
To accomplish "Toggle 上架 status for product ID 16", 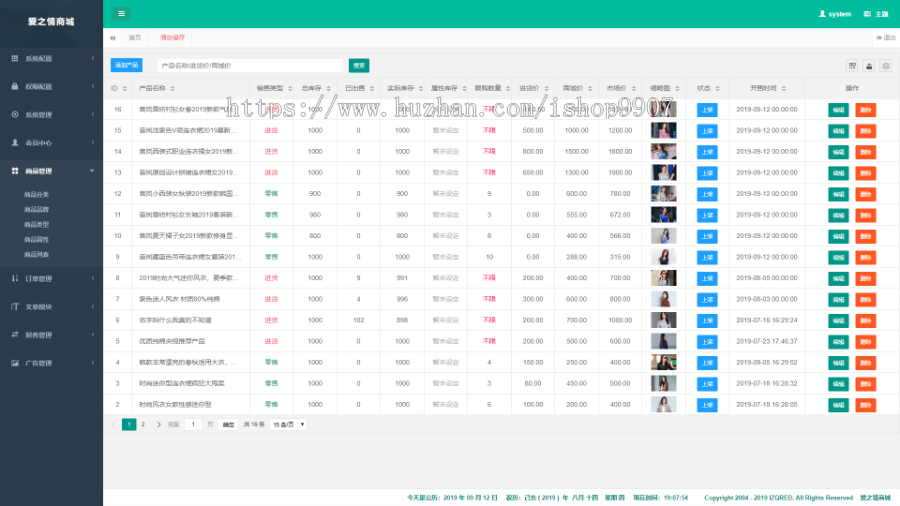I will [x=707, y=109].
